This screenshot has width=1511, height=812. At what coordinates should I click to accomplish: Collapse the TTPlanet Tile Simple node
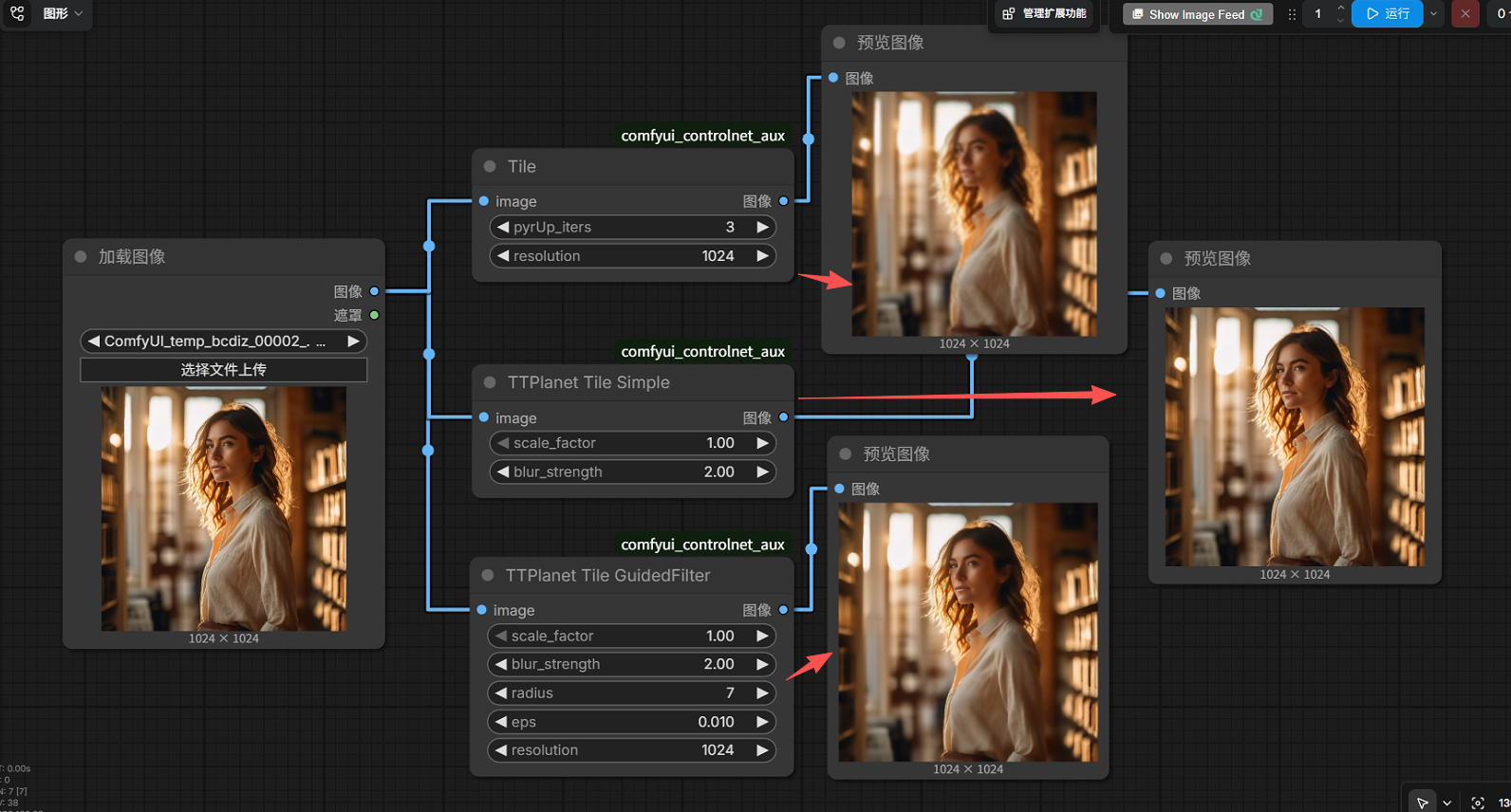[x=490, y=382]
